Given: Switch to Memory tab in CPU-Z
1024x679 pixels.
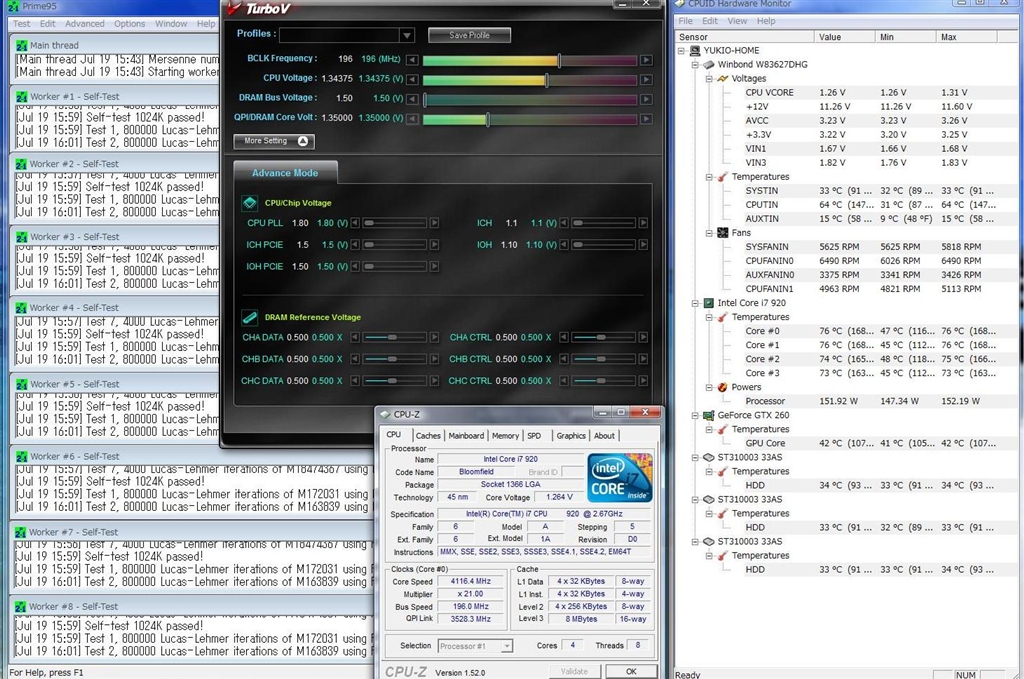Looking at the screenshot, I should [505, 435].
